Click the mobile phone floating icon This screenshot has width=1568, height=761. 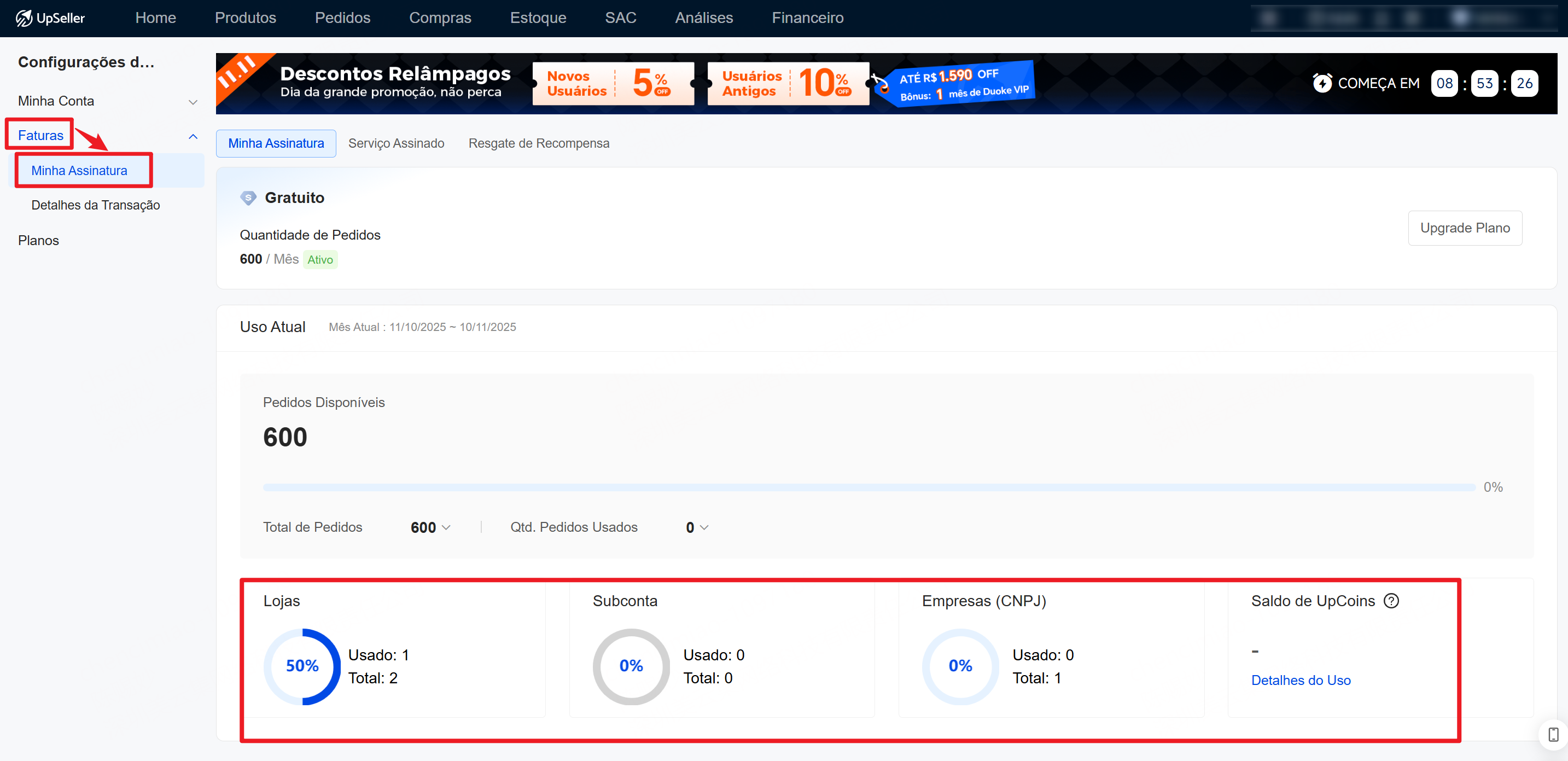[1553, 734]
